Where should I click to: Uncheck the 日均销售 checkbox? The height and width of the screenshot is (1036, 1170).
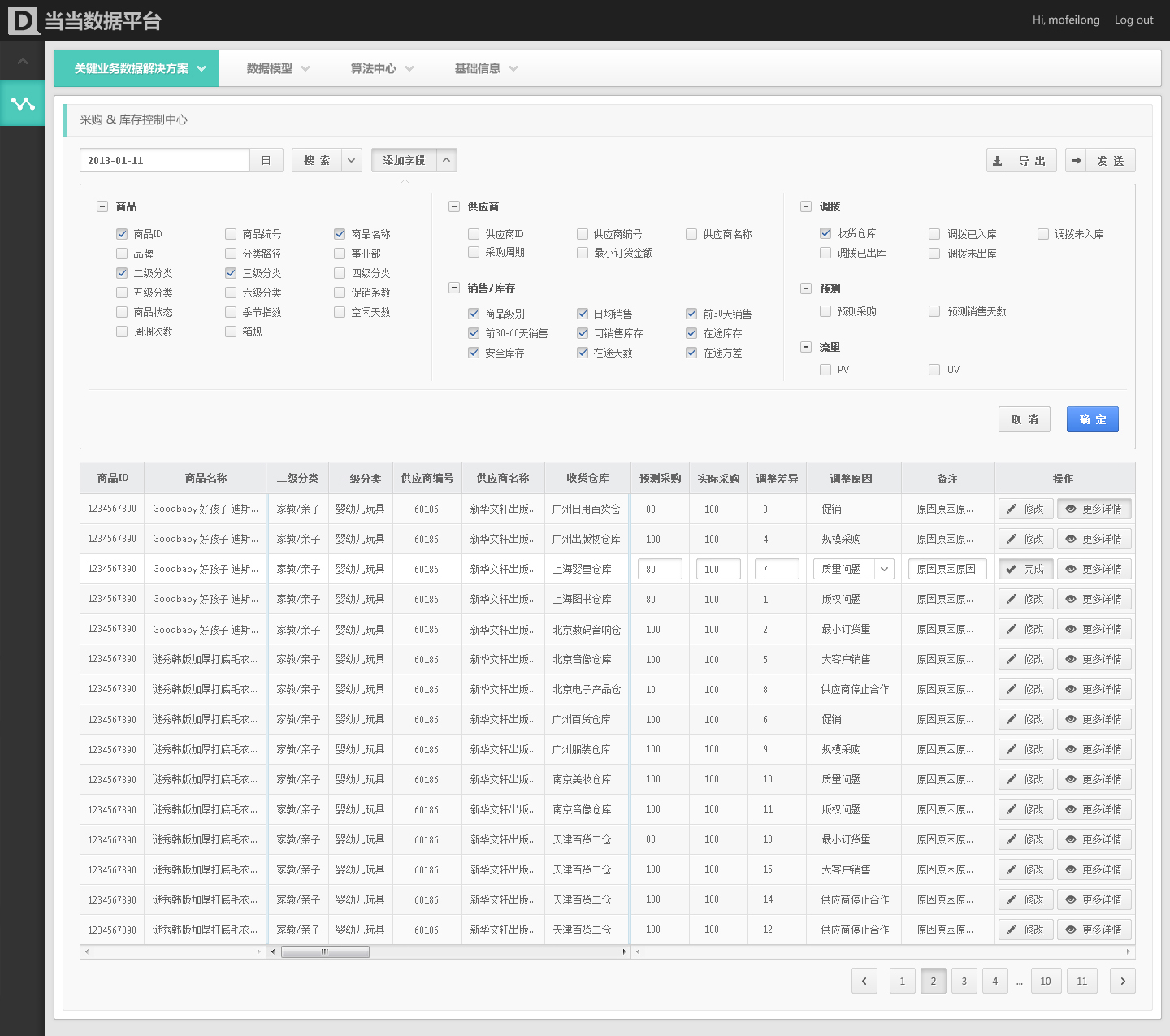pos(583,314)
